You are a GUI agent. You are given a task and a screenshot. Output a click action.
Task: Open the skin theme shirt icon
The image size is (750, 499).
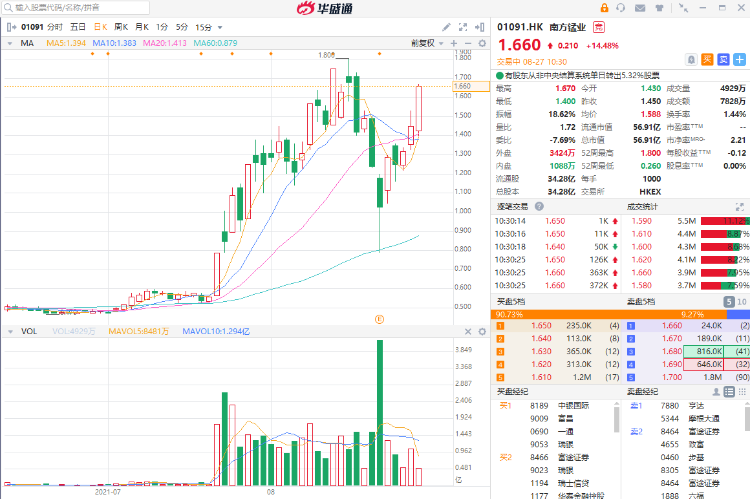point(659,8)
